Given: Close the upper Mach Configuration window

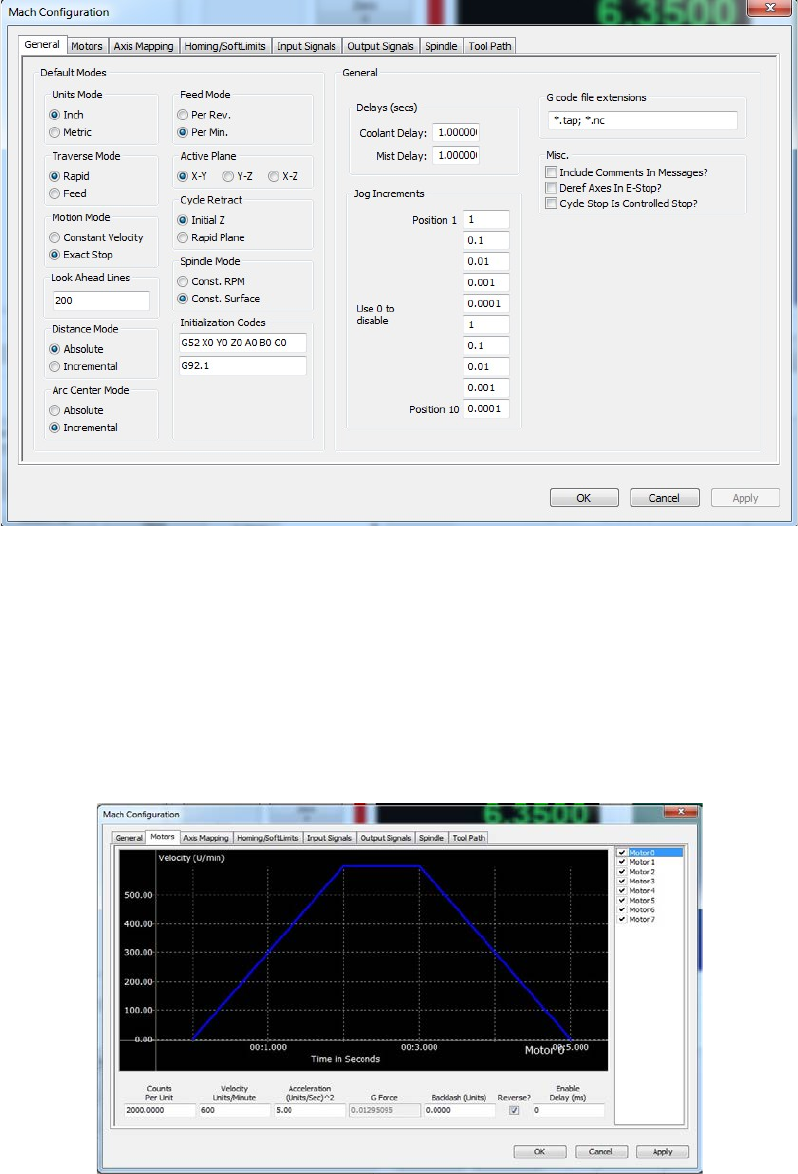Looking at the screenshot, I should pos(770,7).
